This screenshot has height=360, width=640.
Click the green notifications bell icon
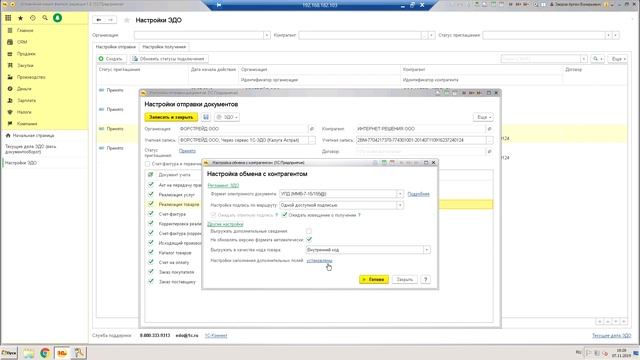(x=58, y=18)
